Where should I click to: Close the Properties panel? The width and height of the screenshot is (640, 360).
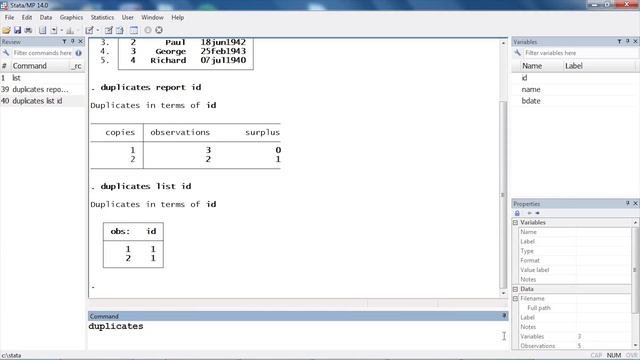point(636,203)
